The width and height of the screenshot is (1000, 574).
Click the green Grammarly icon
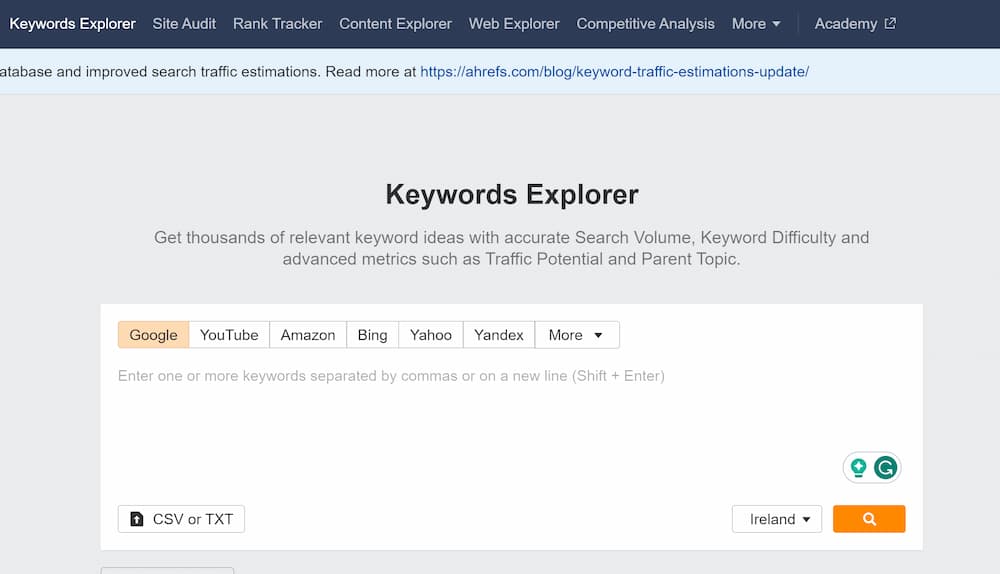pos(885,467)
